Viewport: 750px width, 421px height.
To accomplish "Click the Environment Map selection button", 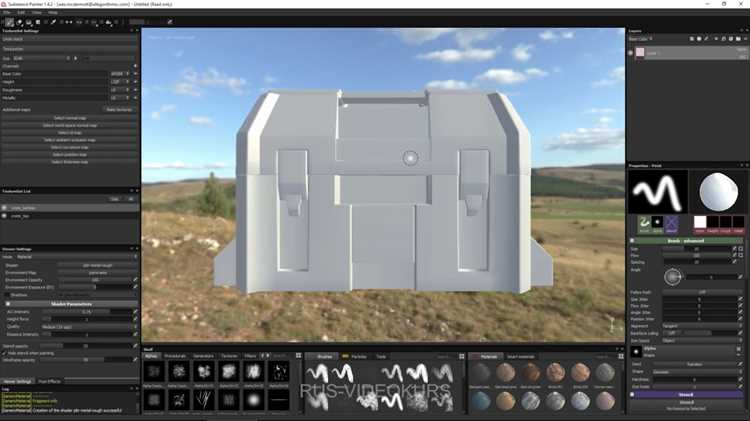I will [98, 273].
